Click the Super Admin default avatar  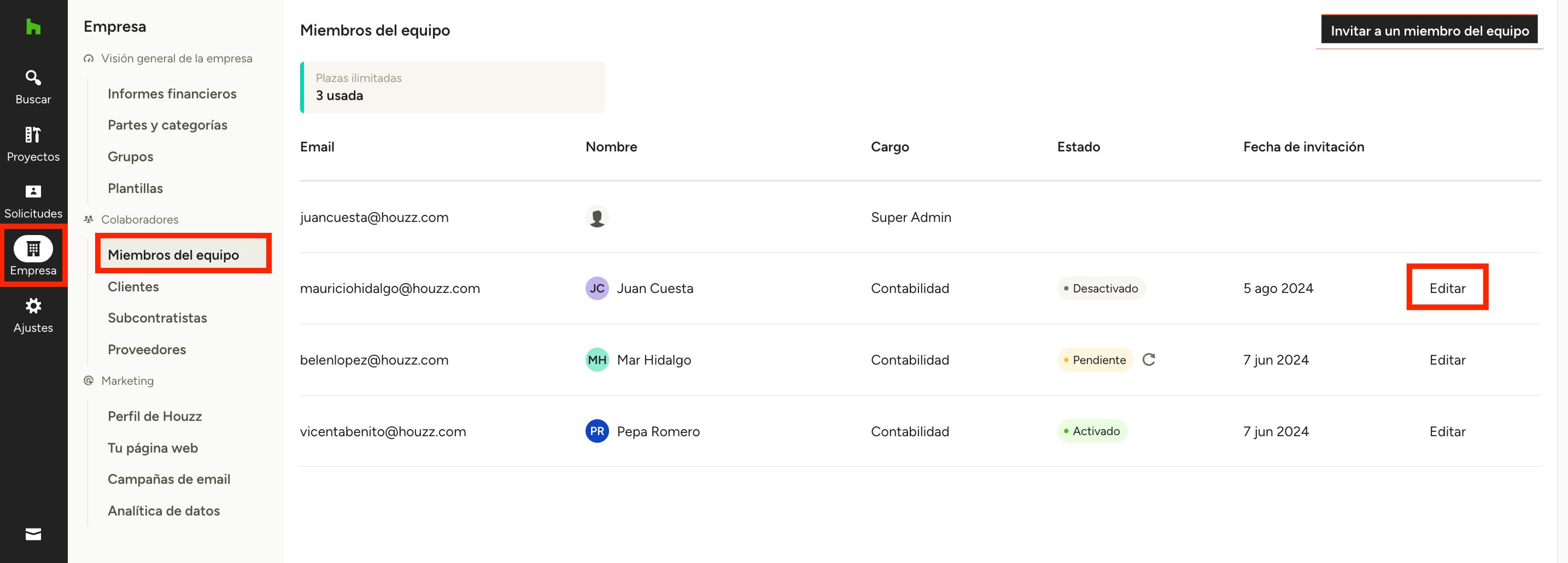[x=596, y=218]
